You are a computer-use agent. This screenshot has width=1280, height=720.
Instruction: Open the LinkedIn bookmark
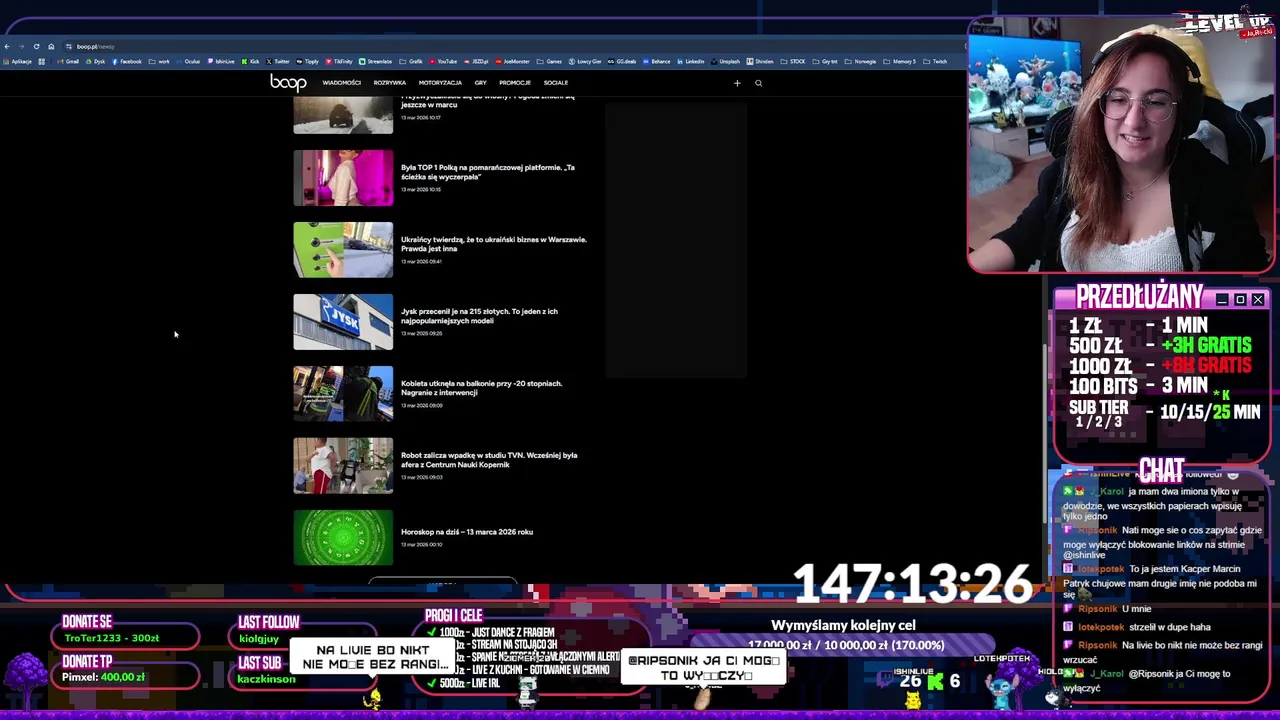[x=691, y=62]
